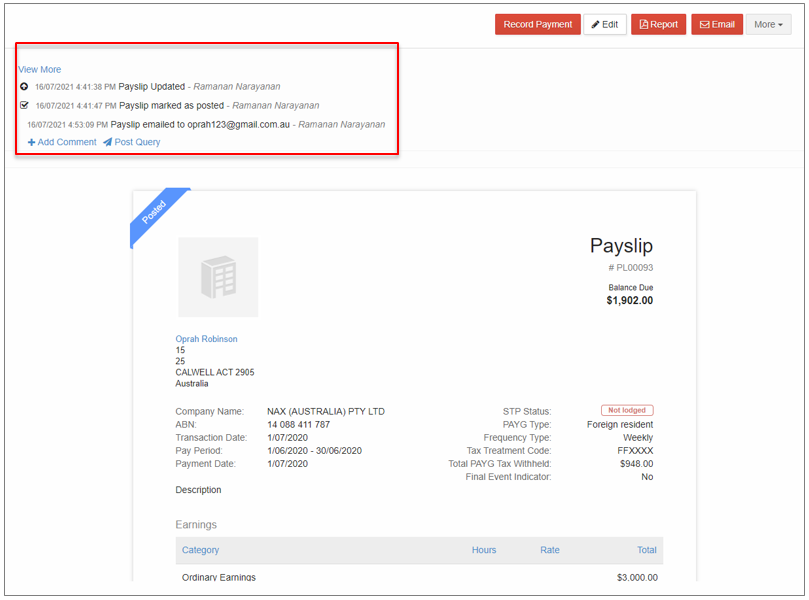The height and width of the screenshot is (600, 809).
Task: Generate the PDF Report
Action: point(658,24)
